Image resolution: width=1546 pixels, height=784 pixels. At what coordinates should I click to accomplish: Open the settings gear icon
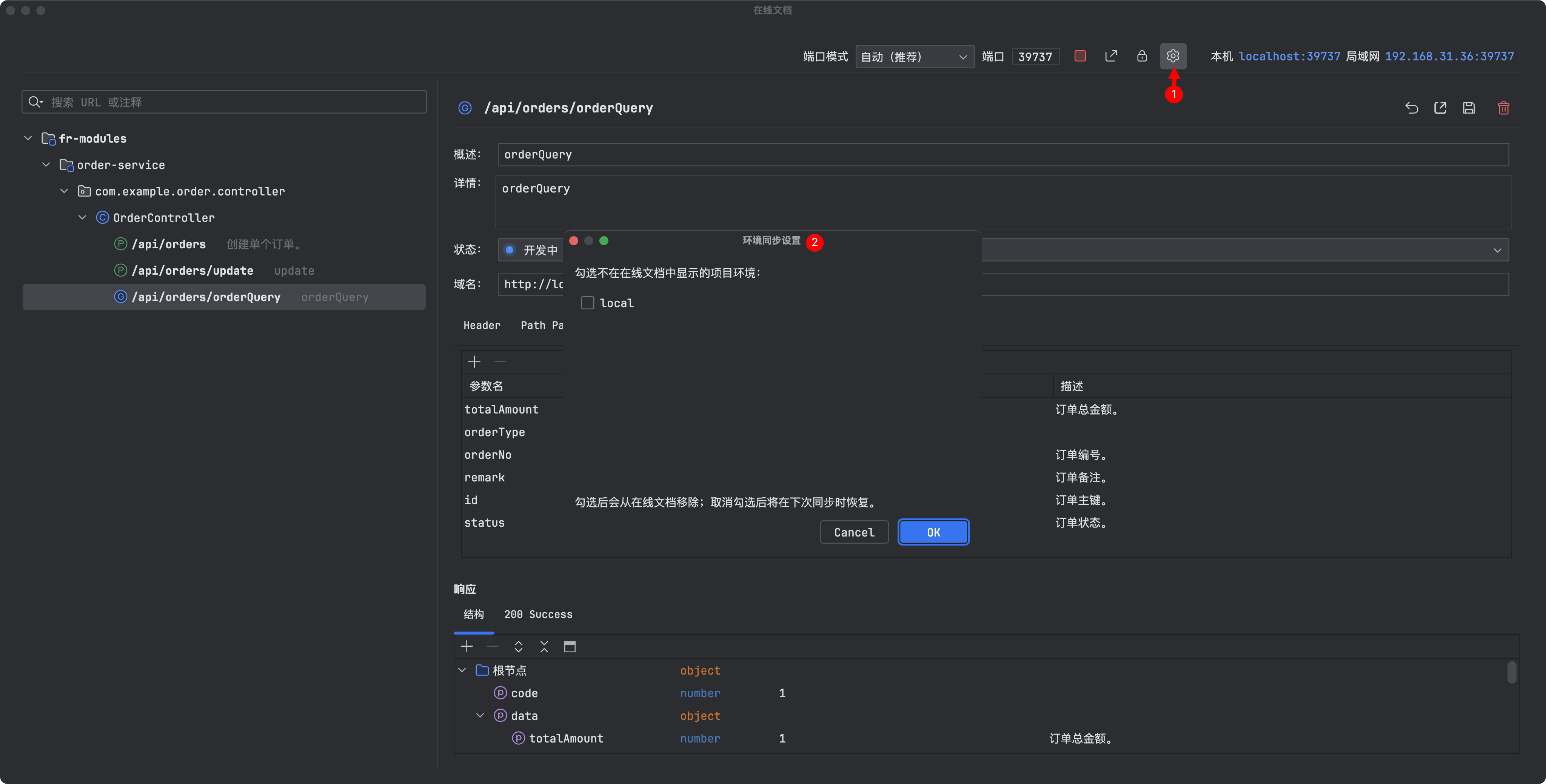click(1173, 56)
